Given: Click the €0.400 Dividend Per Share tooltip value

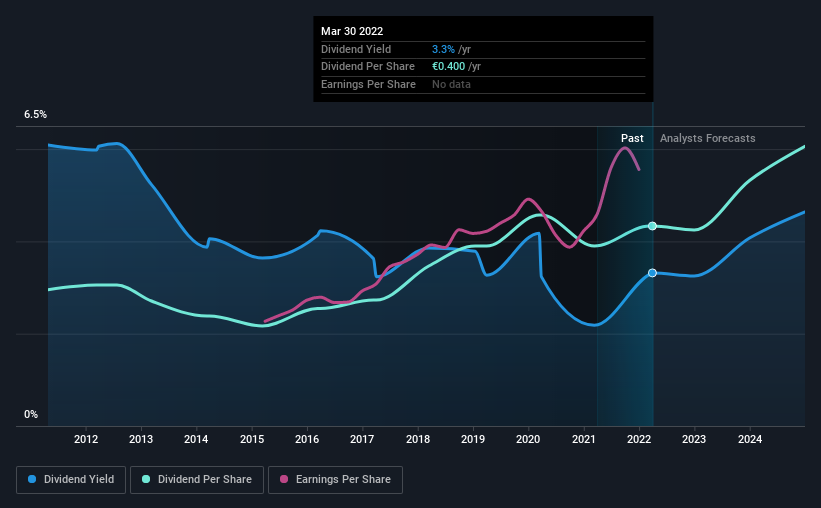Looking at the screenshot, I should (448, 67).
